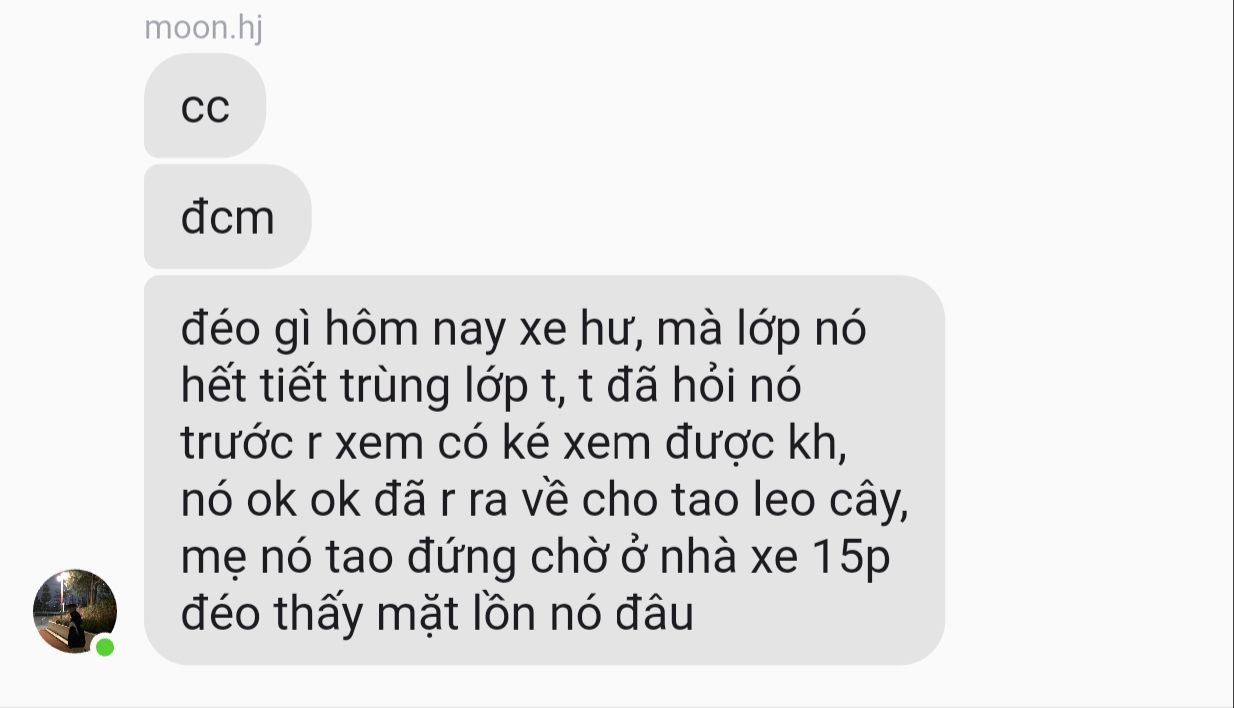Open moon.hj's profile picture avatar
Viewport: 1234px width, 708px height.
coord(75,611)
